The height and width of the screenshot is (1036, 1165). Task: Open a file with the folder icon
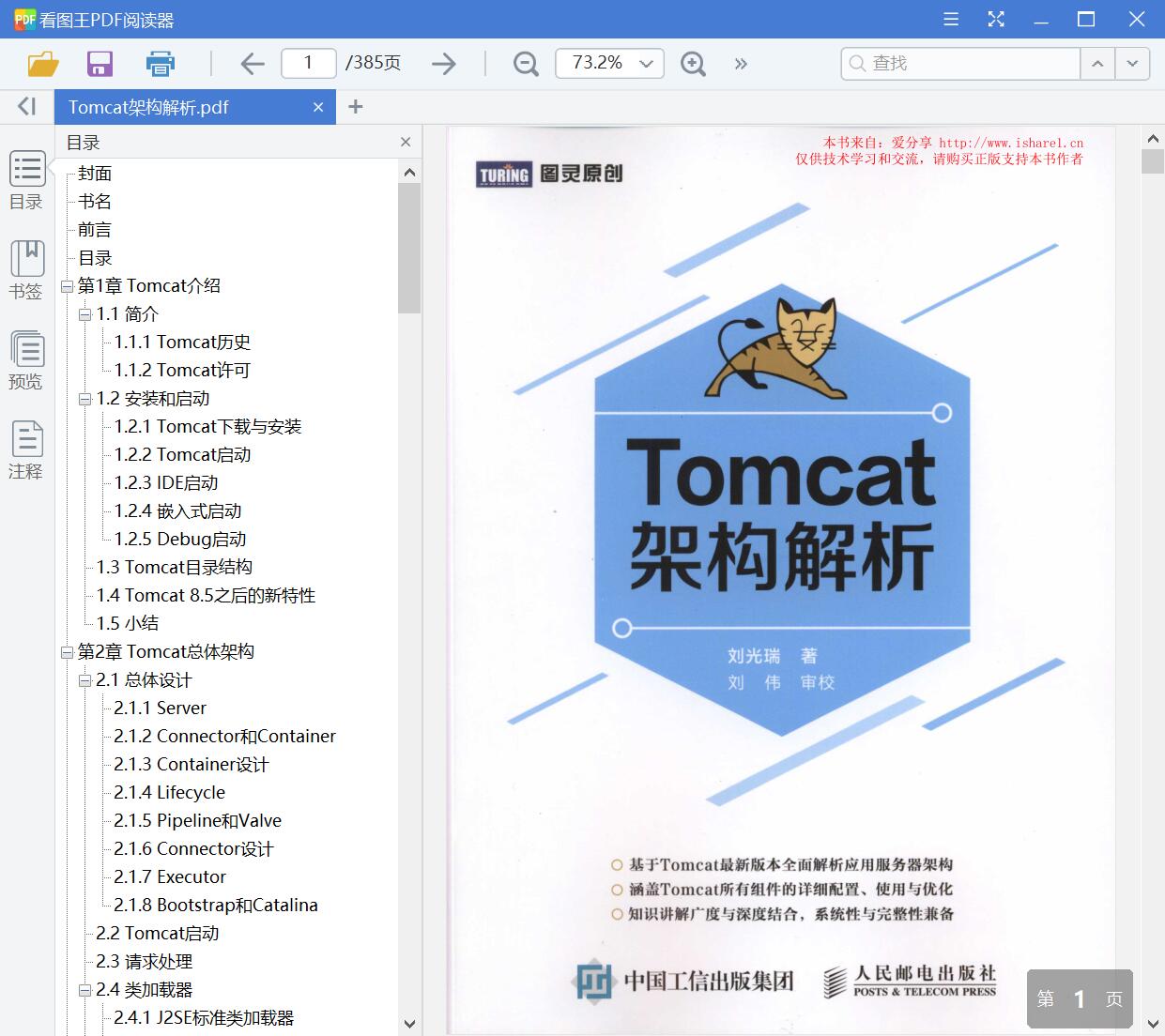43,64
